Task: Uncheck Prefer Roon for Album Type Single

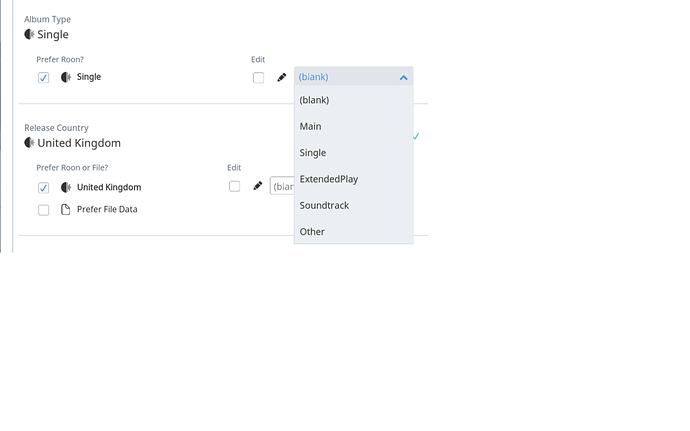Action: [43, 78]
